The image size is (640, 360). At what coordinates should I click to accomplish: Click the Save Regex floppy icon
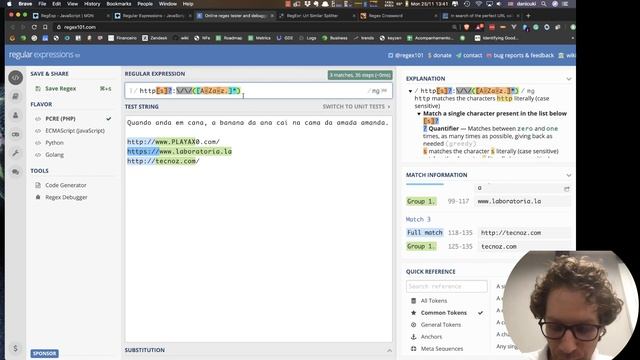(38, 89)
